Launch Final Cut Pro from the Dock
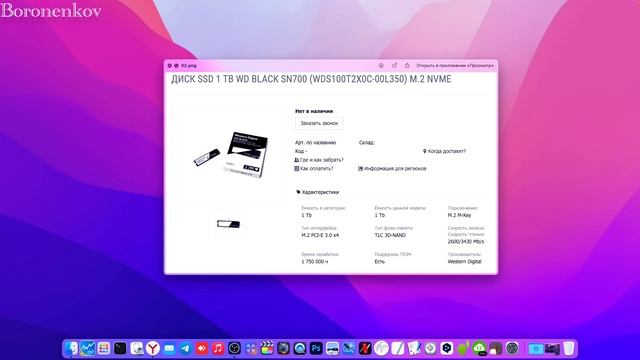This screenshot has height=360, width=640. click(267, 348)
